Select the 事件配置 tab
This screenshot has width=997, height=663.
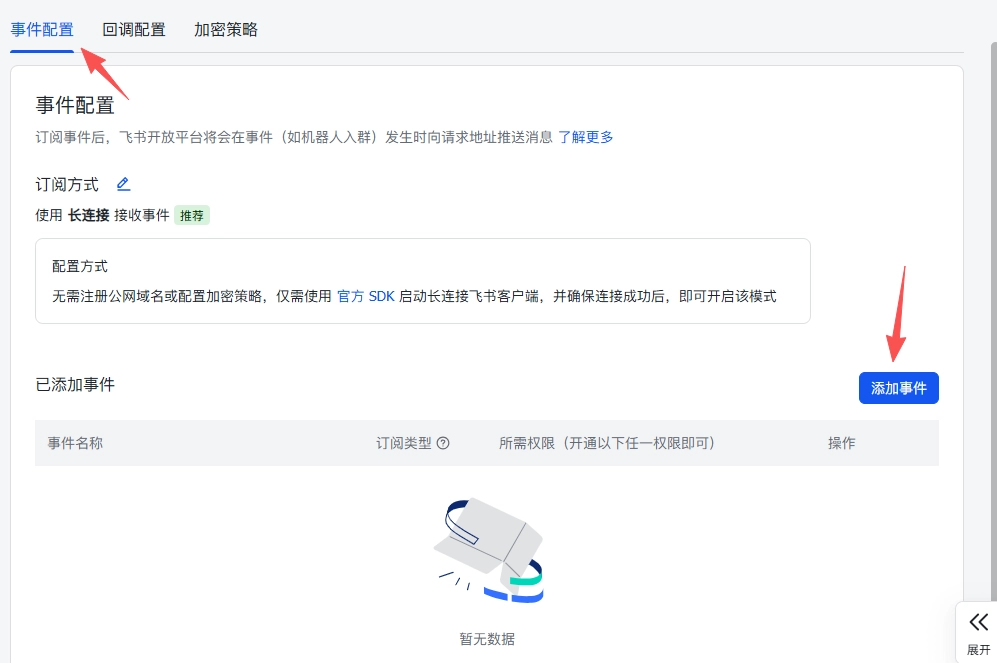point(42,29)
